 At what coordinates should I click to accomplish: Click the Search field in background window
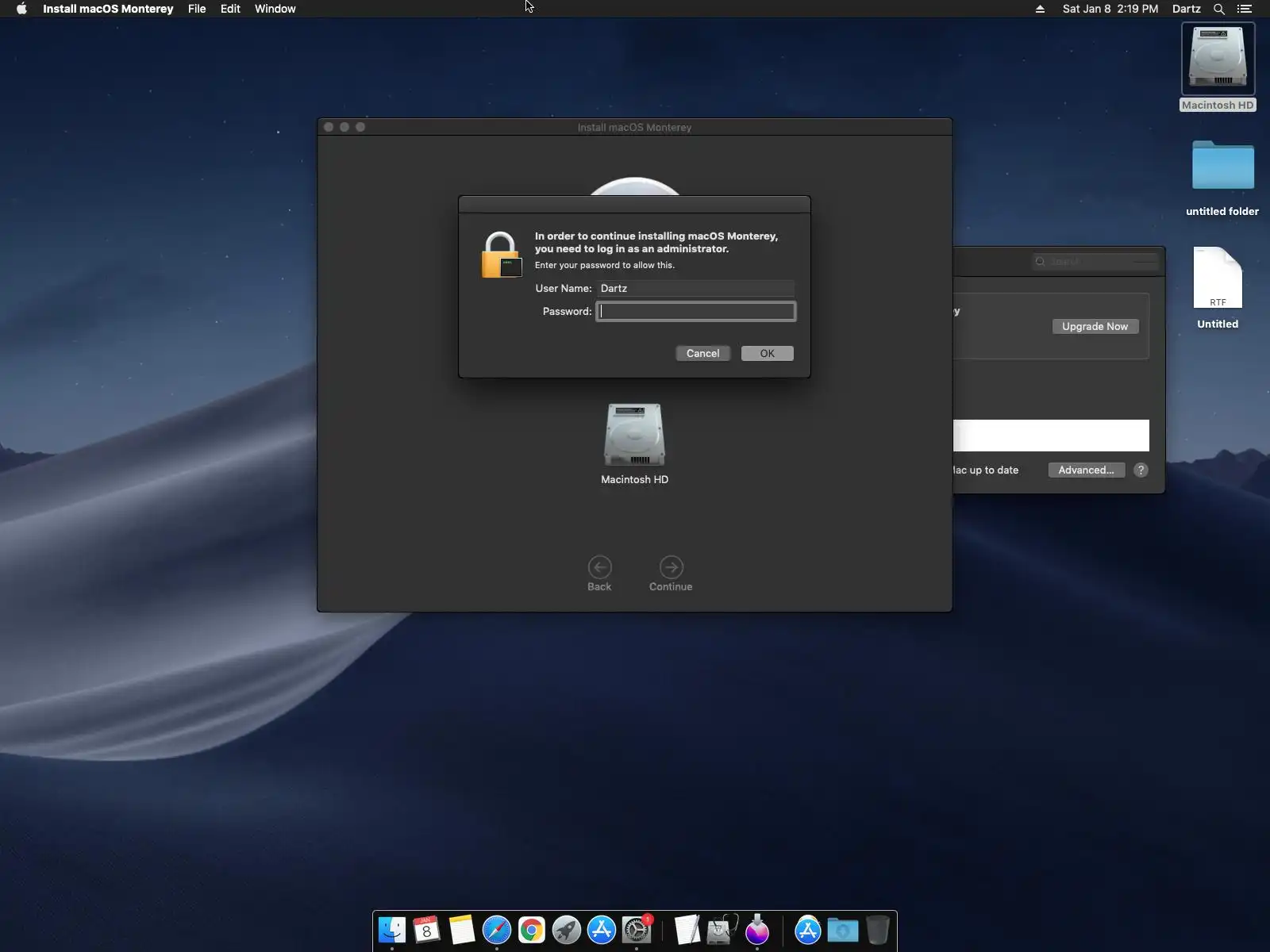[1095, 261]
